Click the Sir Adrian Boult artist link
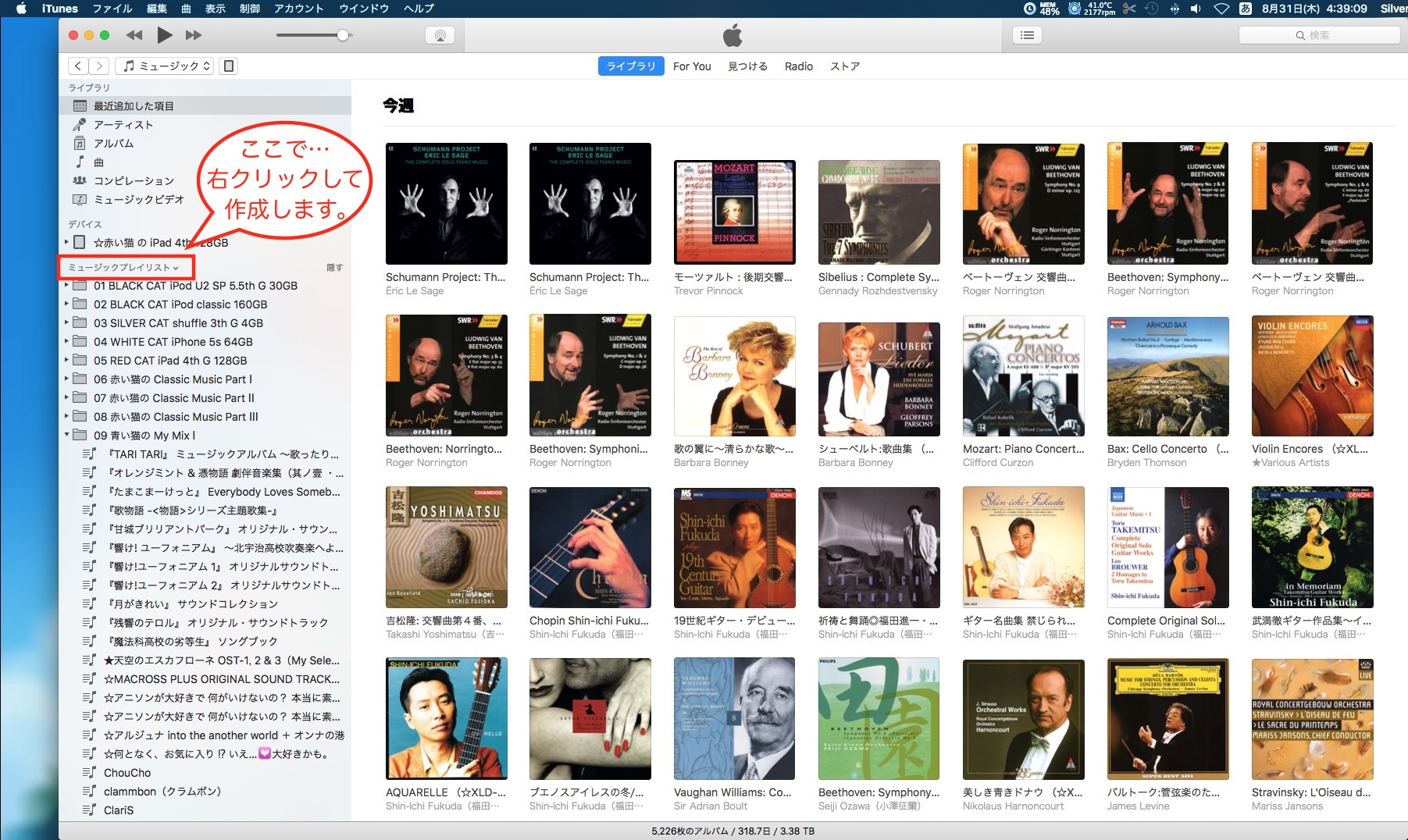 (x=711, y=806)
